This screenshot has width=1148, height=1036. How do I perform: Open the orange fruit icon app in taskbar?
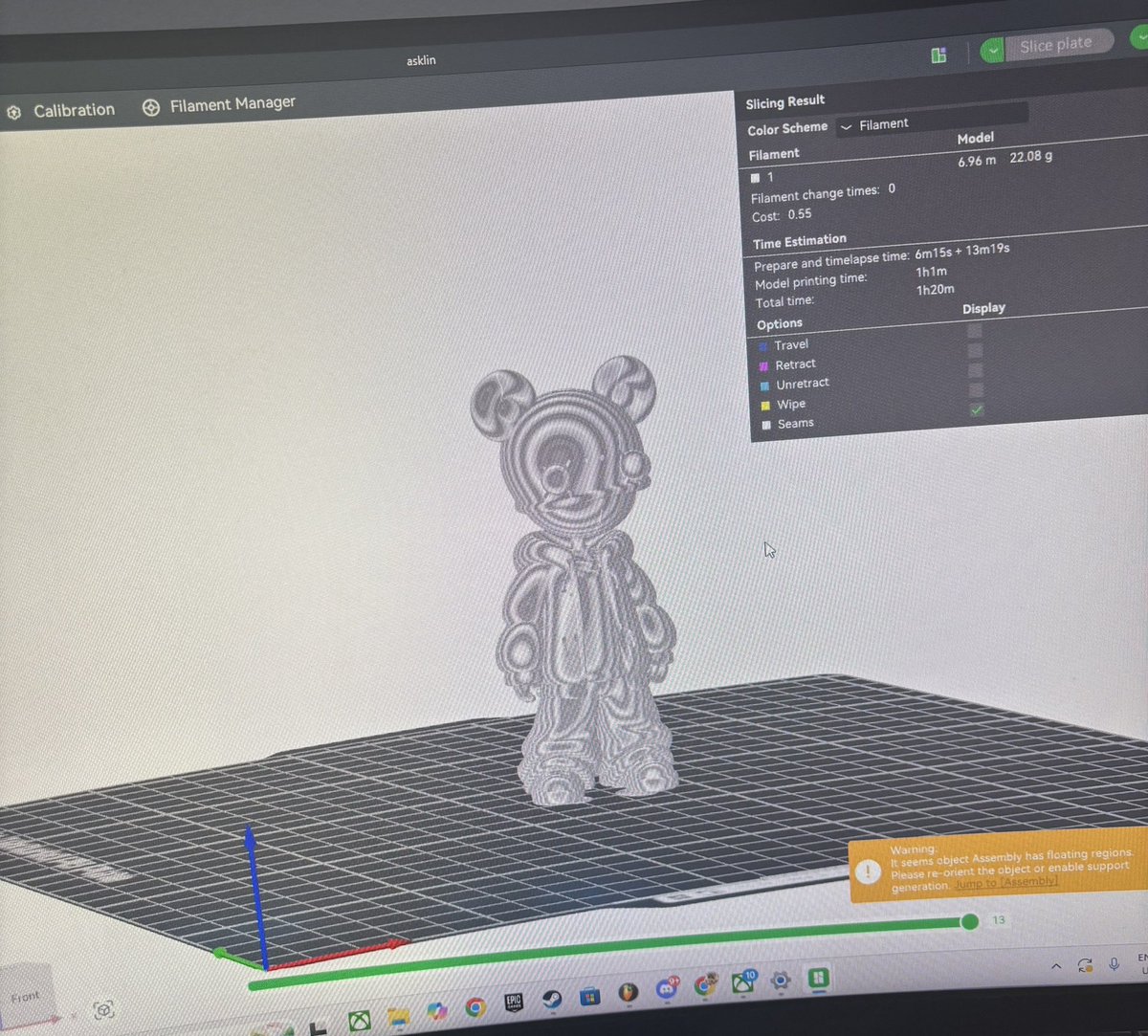[x=628, y=992]
